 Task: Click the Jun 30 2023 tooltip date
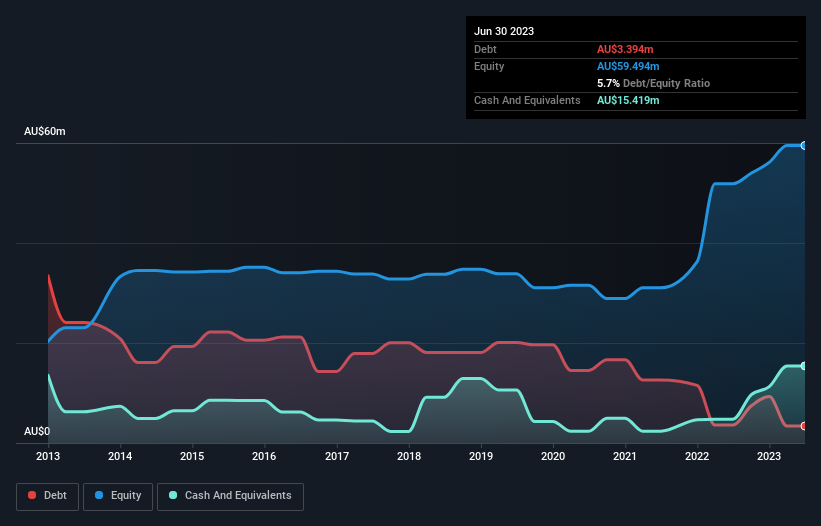[x=504, y=31]
